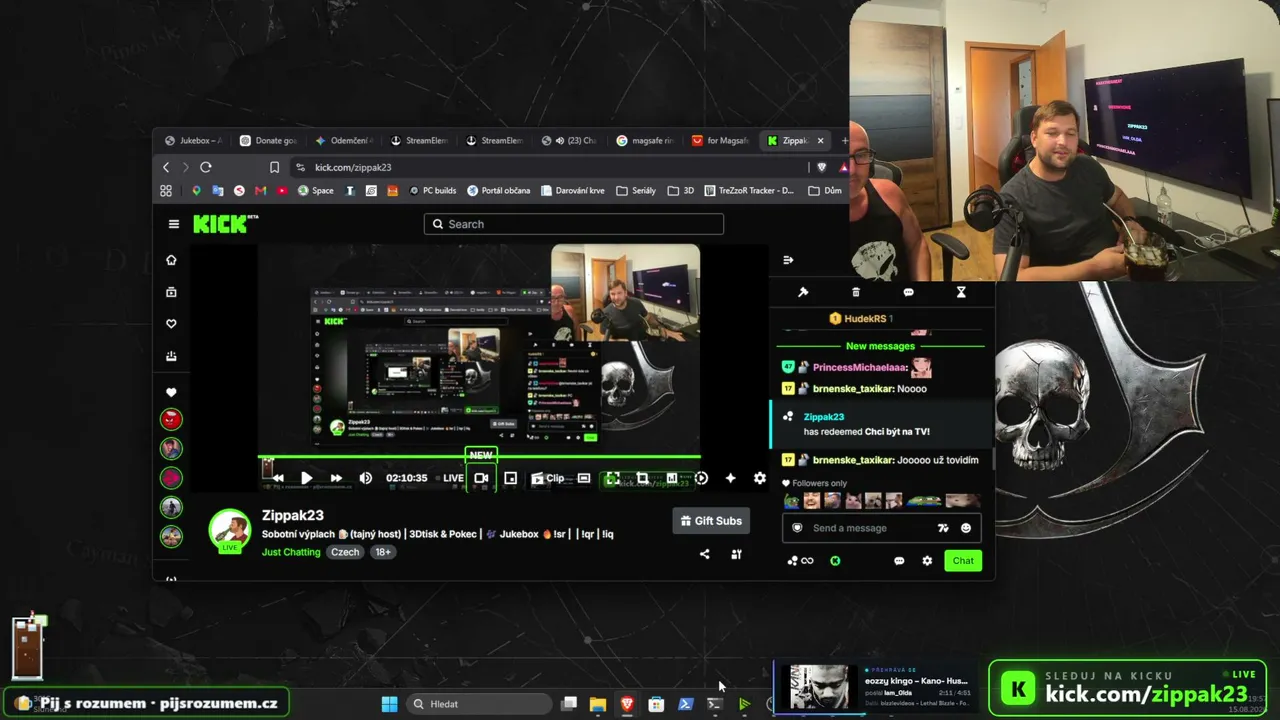Go back in browser history
The width and height of the screenshot is (1280, 720).
coord(166,167)
